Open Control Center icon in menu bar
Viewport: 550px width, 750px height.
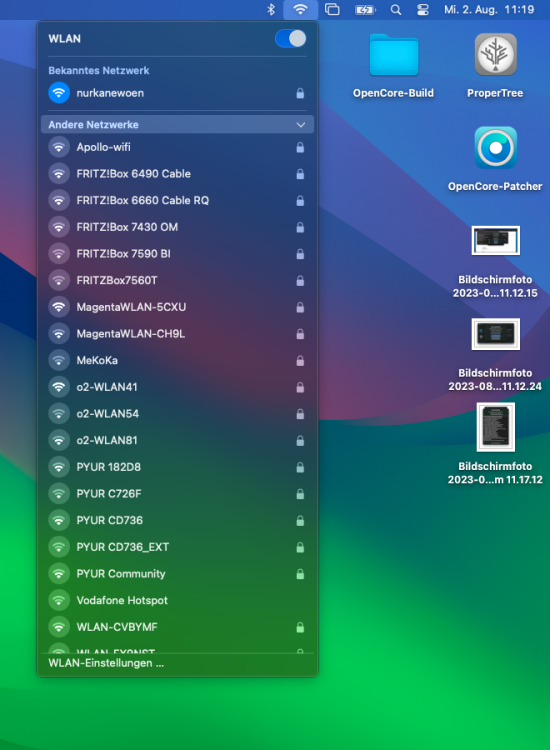coord(423,10)
